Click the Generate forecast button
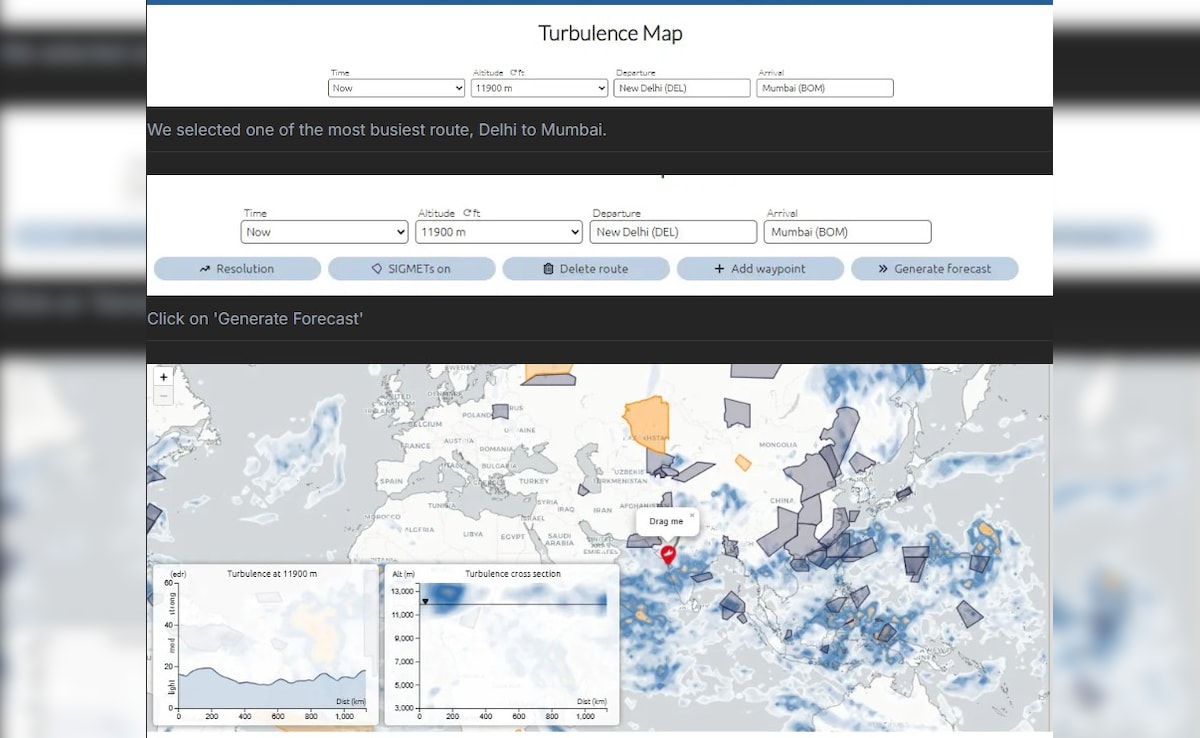 (x=934, y=269)
